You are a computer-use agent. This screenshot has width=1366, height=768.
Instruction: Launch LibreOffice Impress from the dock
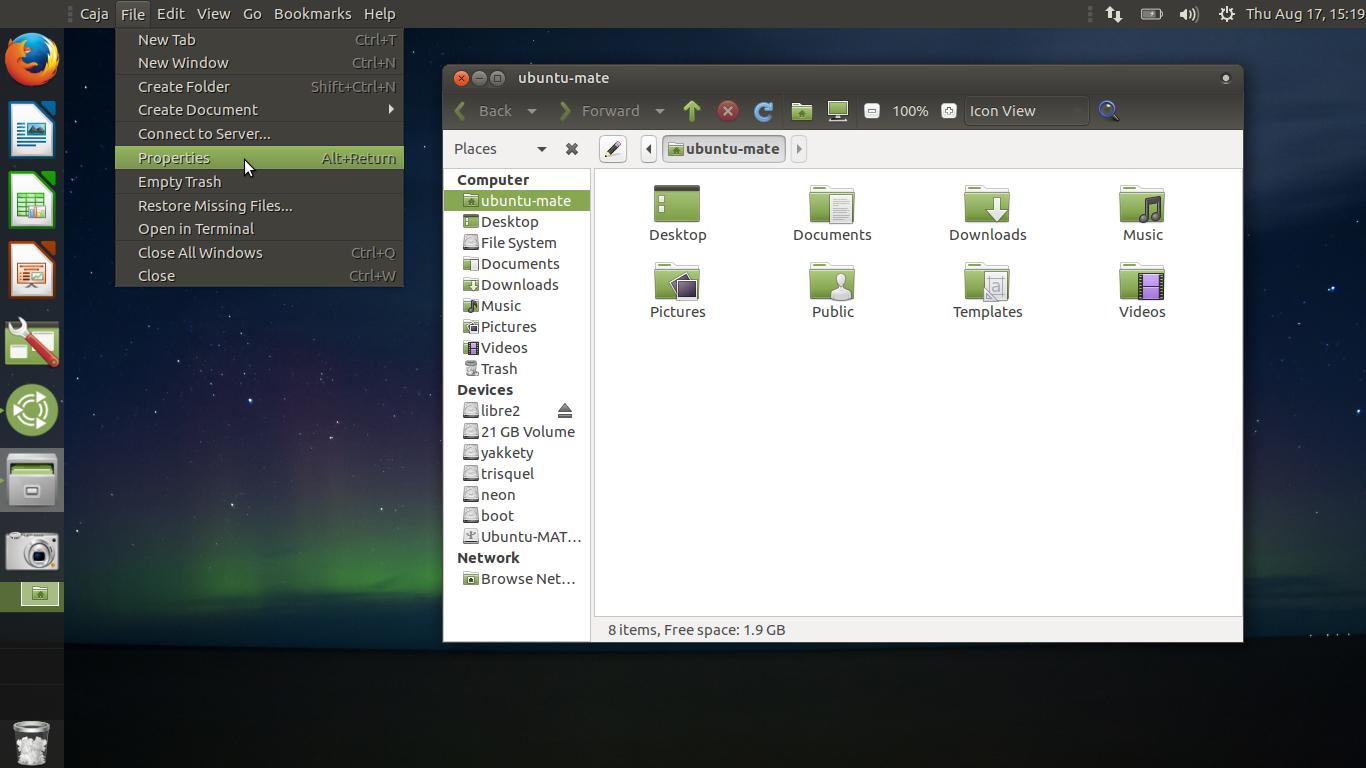point(32,270)
